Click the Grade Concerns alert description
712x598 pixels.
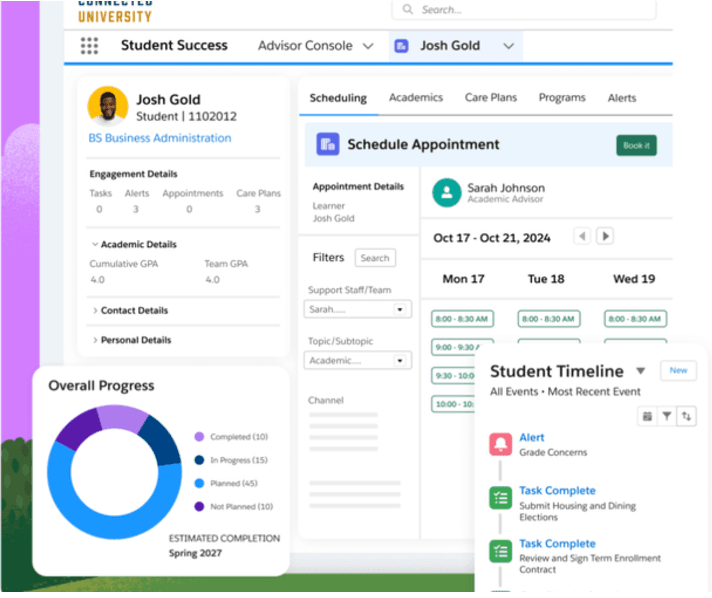pos(553,452)
